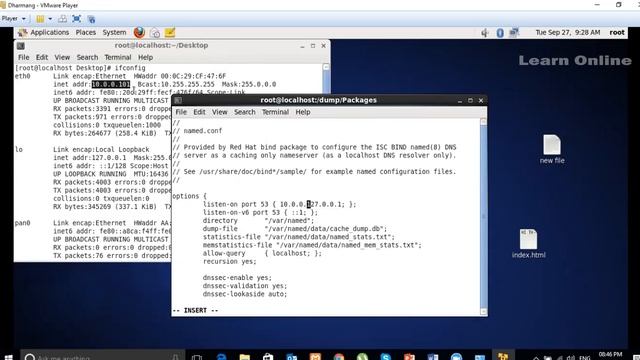Open Search menu in dump/Packages terminal
The width and height of the screenshot is (640, 360).
[244, 112]
